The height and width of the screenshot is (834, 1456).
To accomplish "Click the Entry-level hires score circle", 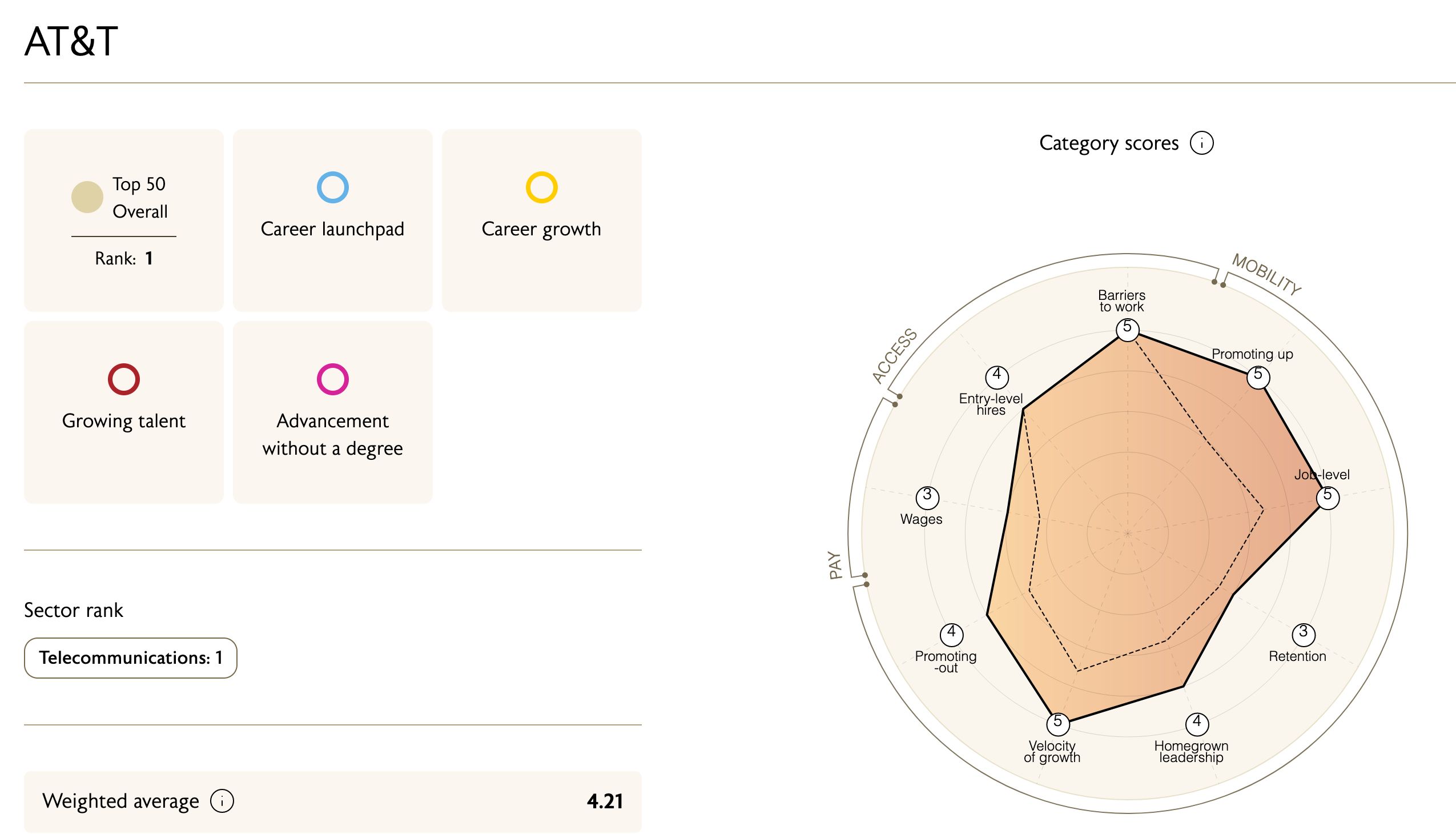I will tap(997, 376).
